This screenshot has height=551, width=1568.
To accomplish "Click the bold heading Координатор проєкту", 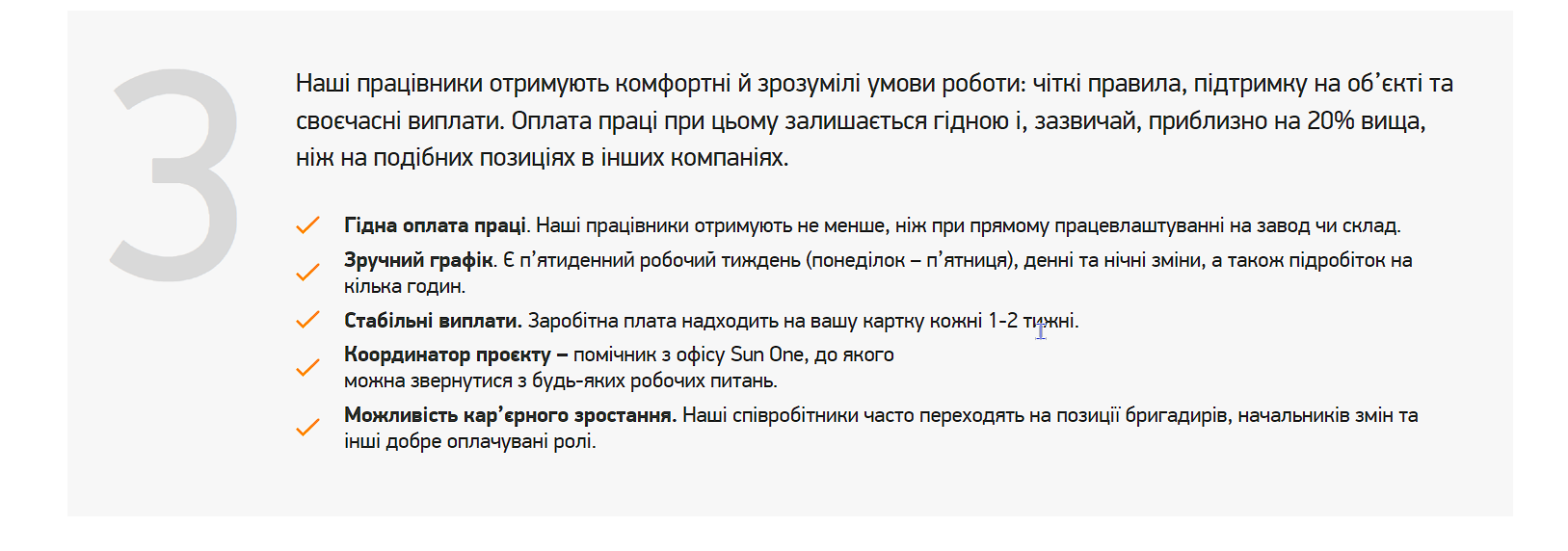I will pyautogui.click(x=447, y=354).
